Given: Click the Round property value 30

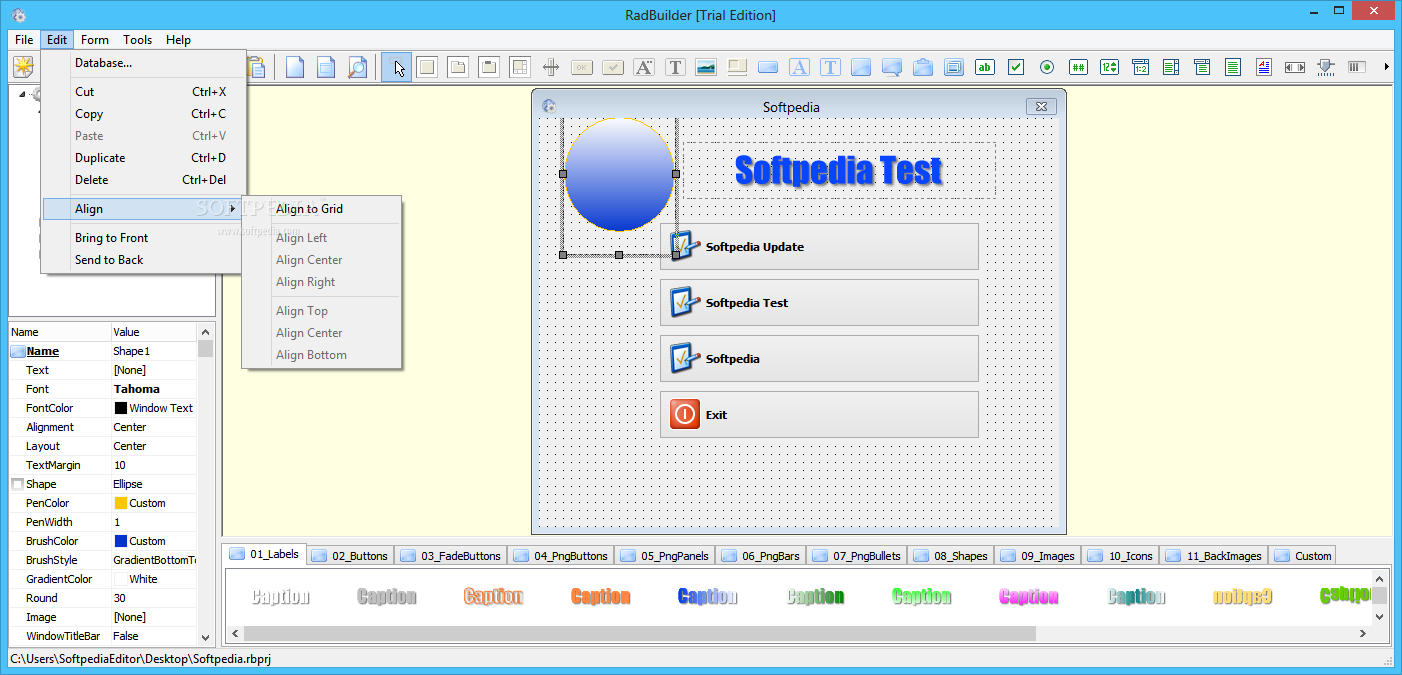Looking at the screenshot, I should 154,598.
